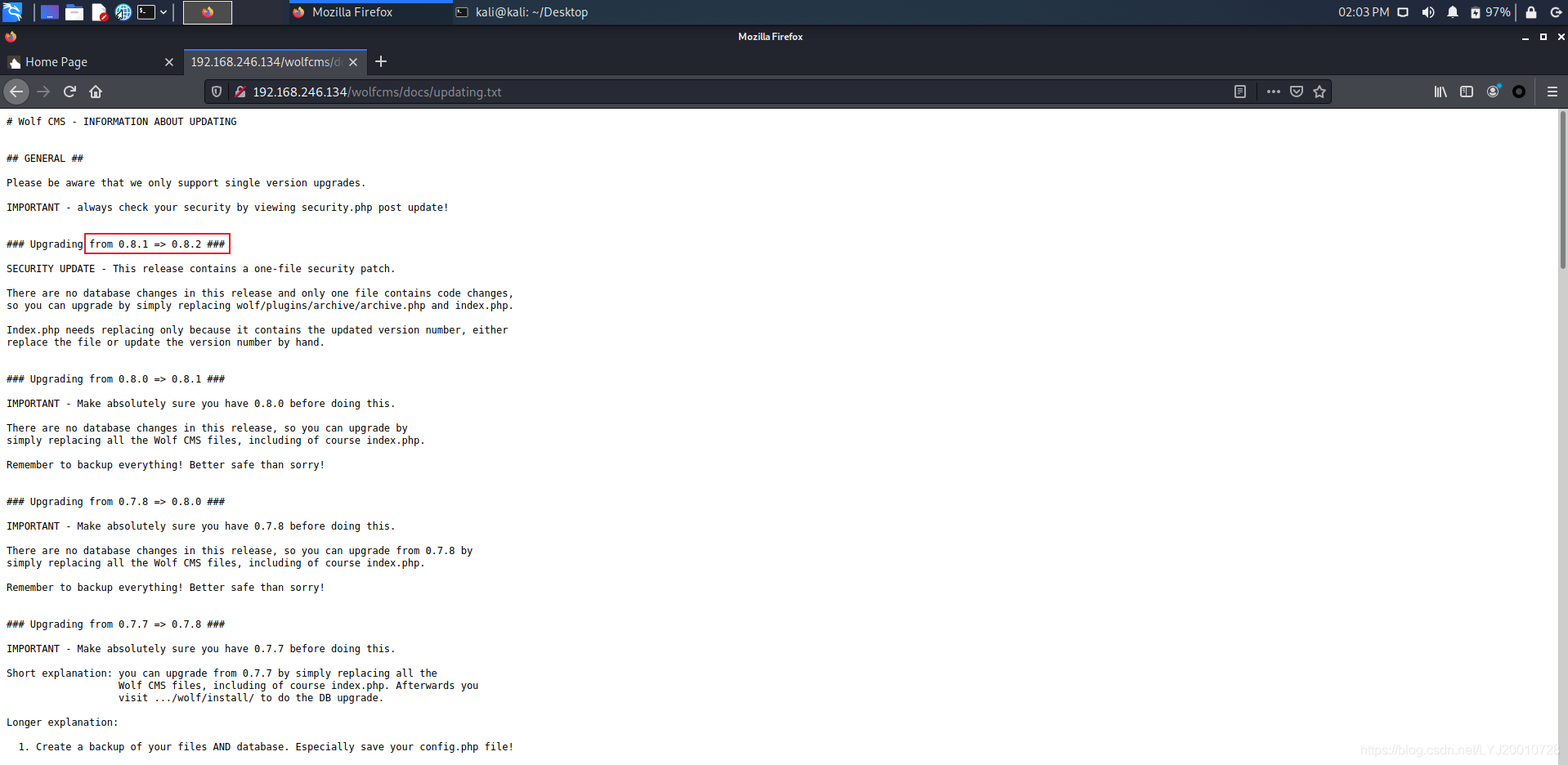Close the Home Page tab
Image resolution: width=1568 pixels, height=765 pixels.
(169, 62)
